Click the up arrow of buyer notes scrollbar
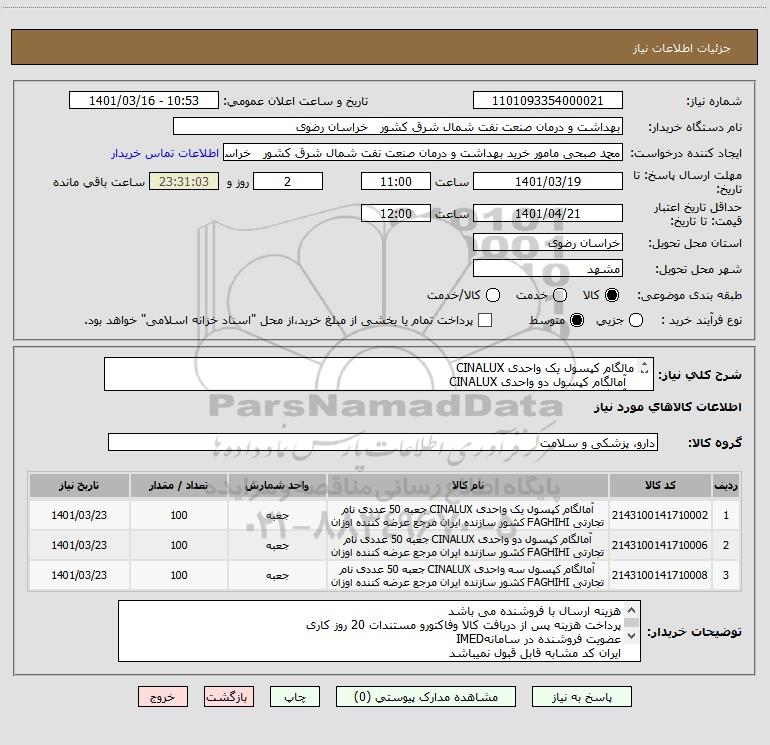 point(632,610)
